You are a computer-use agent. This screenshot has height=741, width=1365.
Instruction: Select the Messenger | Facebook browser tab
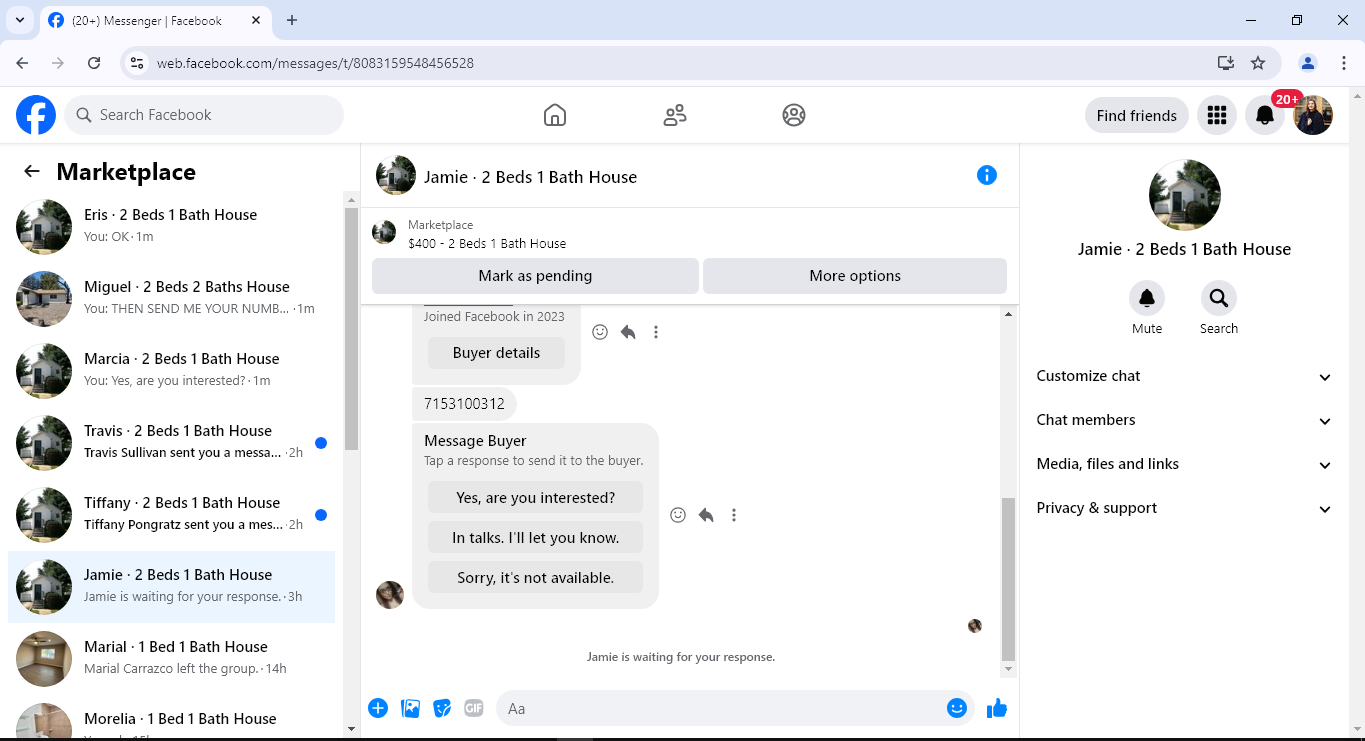click(x=158, y=20)
